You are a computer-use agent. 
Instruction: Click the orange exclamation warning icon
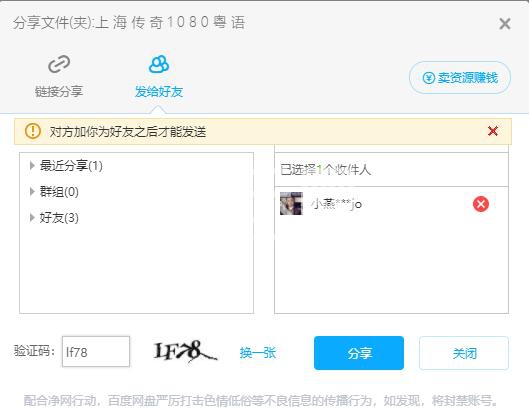click(33, 131)
